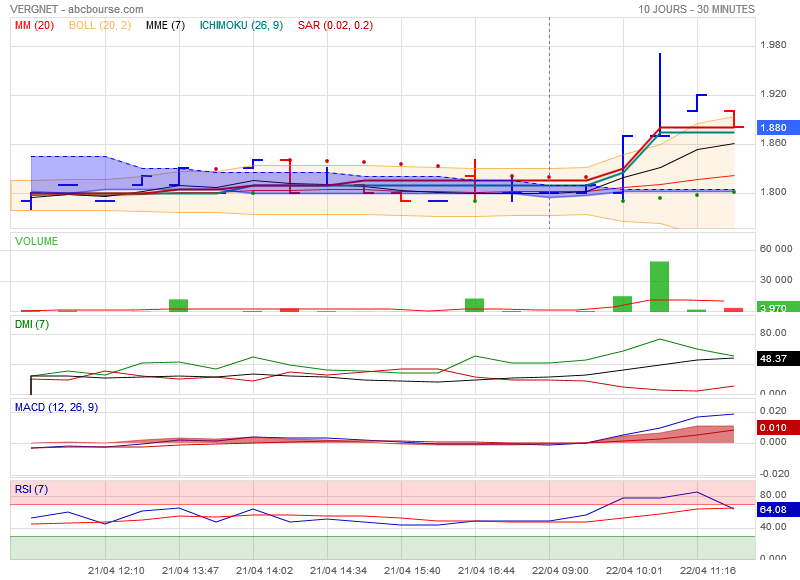Click the last red price bar near 1.880
The width and height of the screenshot is (800, 580).
click(x=734, y=119)
